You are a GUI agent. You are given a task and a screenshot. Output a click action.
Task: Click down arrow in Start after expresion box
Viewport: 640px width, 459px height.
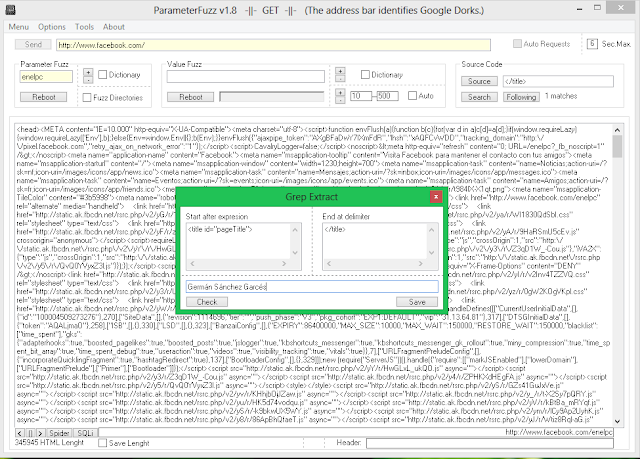click(x=295, y=253)
